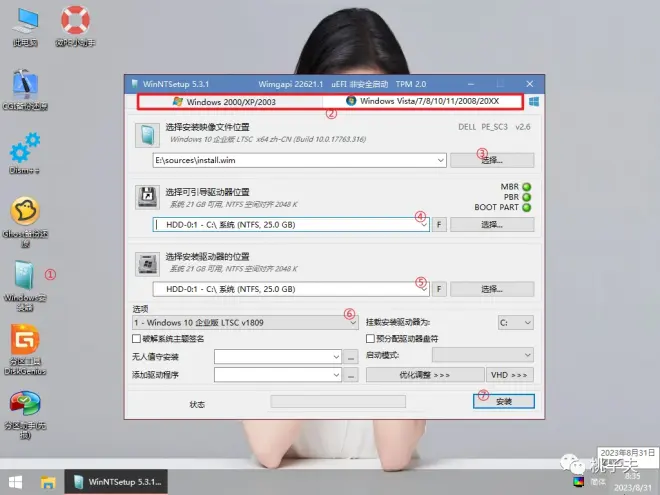Close the WinNTSetup window
Image resolution: width=660 pixels, height=495 pixels.
click(530, 84)
